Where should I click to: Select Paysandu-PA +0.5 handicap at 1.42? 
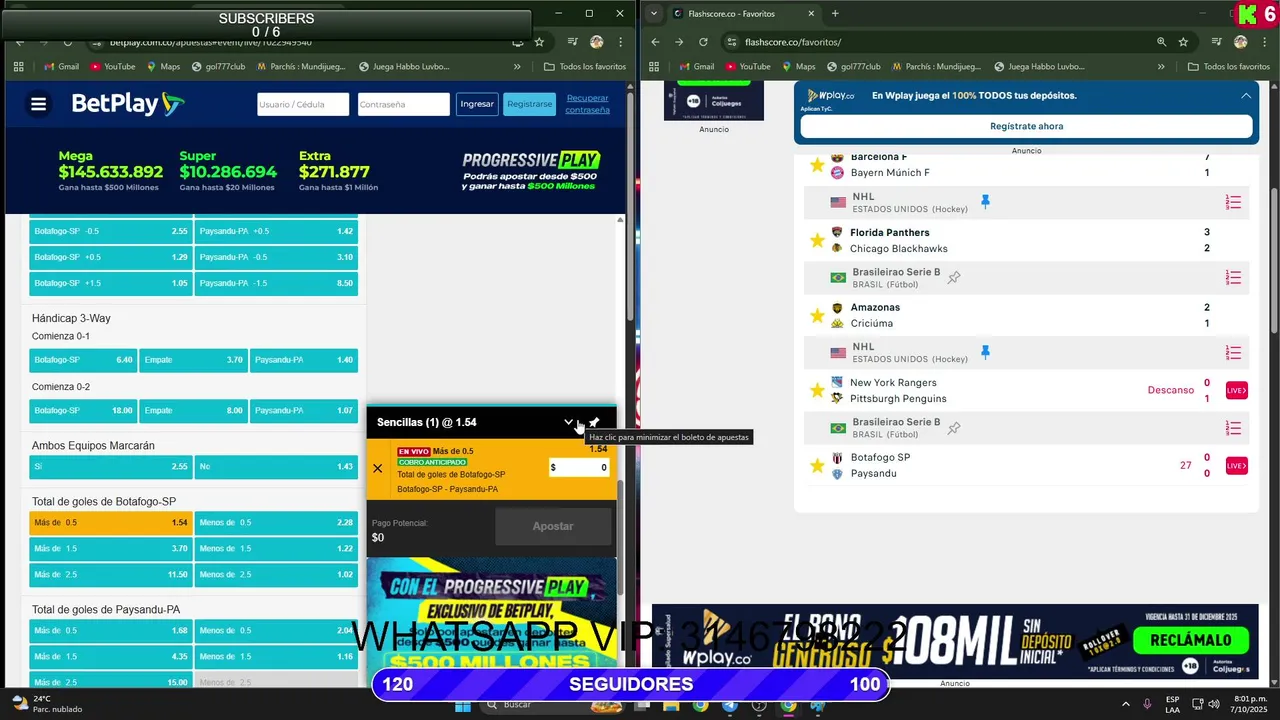click(x=276, y=231)
